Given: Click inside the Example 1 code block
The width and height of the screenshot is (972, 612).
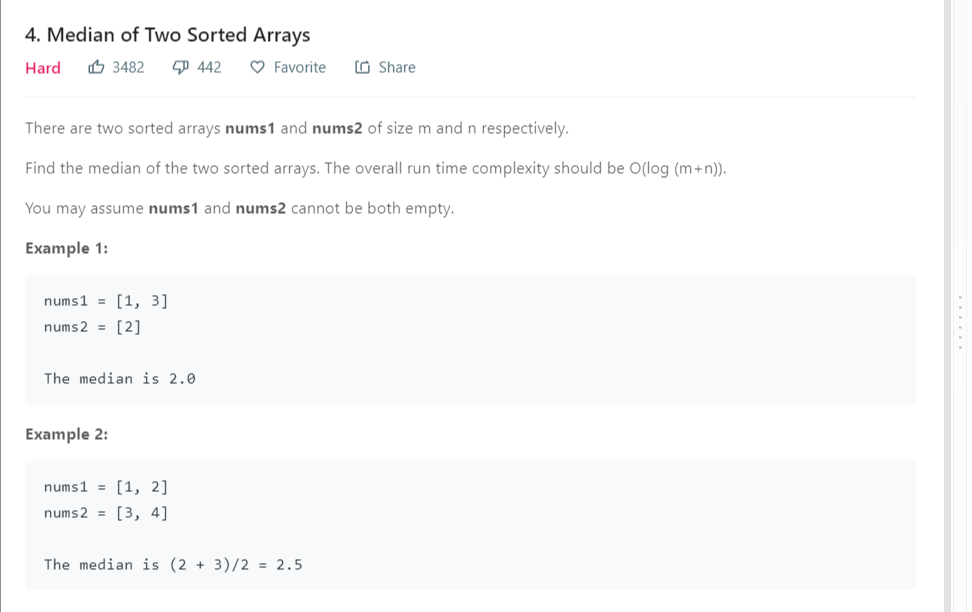Looking at the screenshot, I should 470,340.
